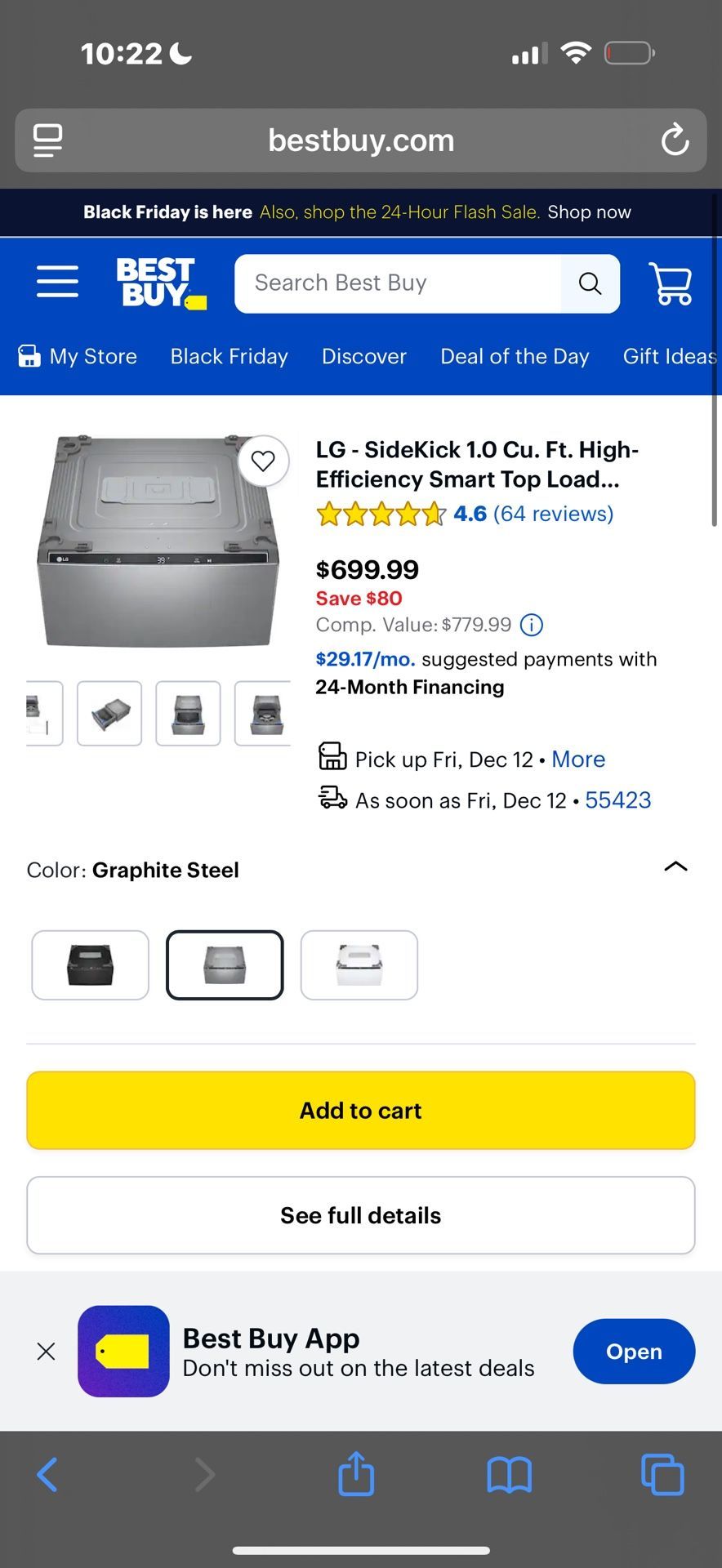Tap the heart to save this item
722x1568 pixels.
click(x=262, y=461)
